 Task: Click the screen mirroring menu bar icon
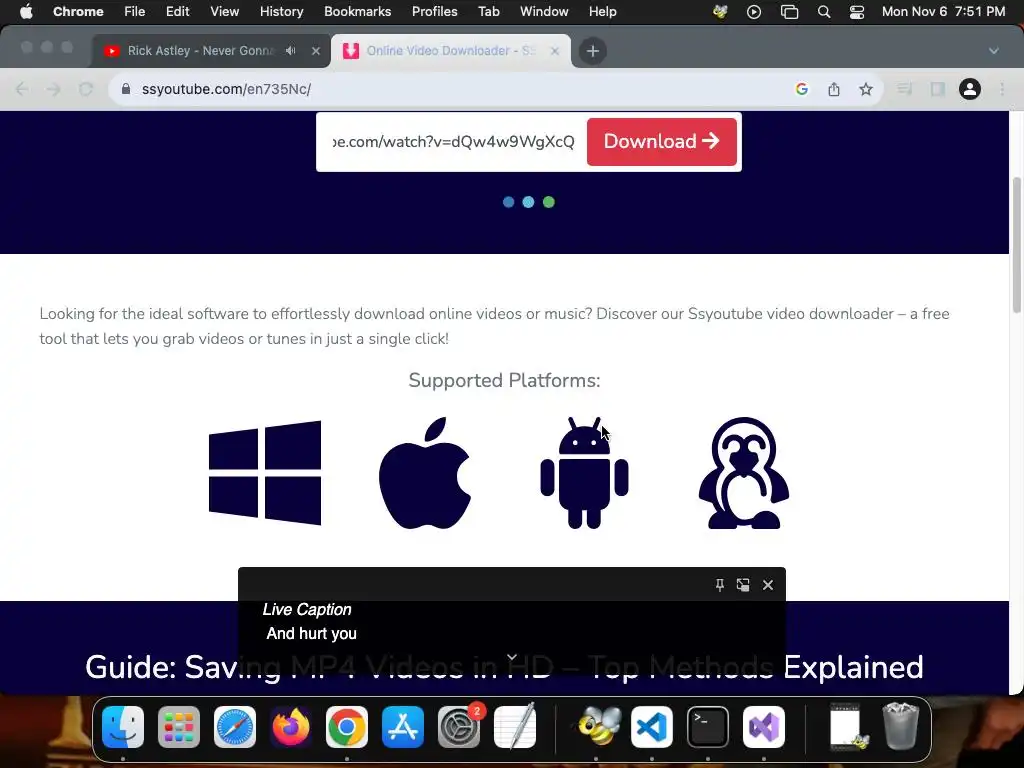point(790,12)
